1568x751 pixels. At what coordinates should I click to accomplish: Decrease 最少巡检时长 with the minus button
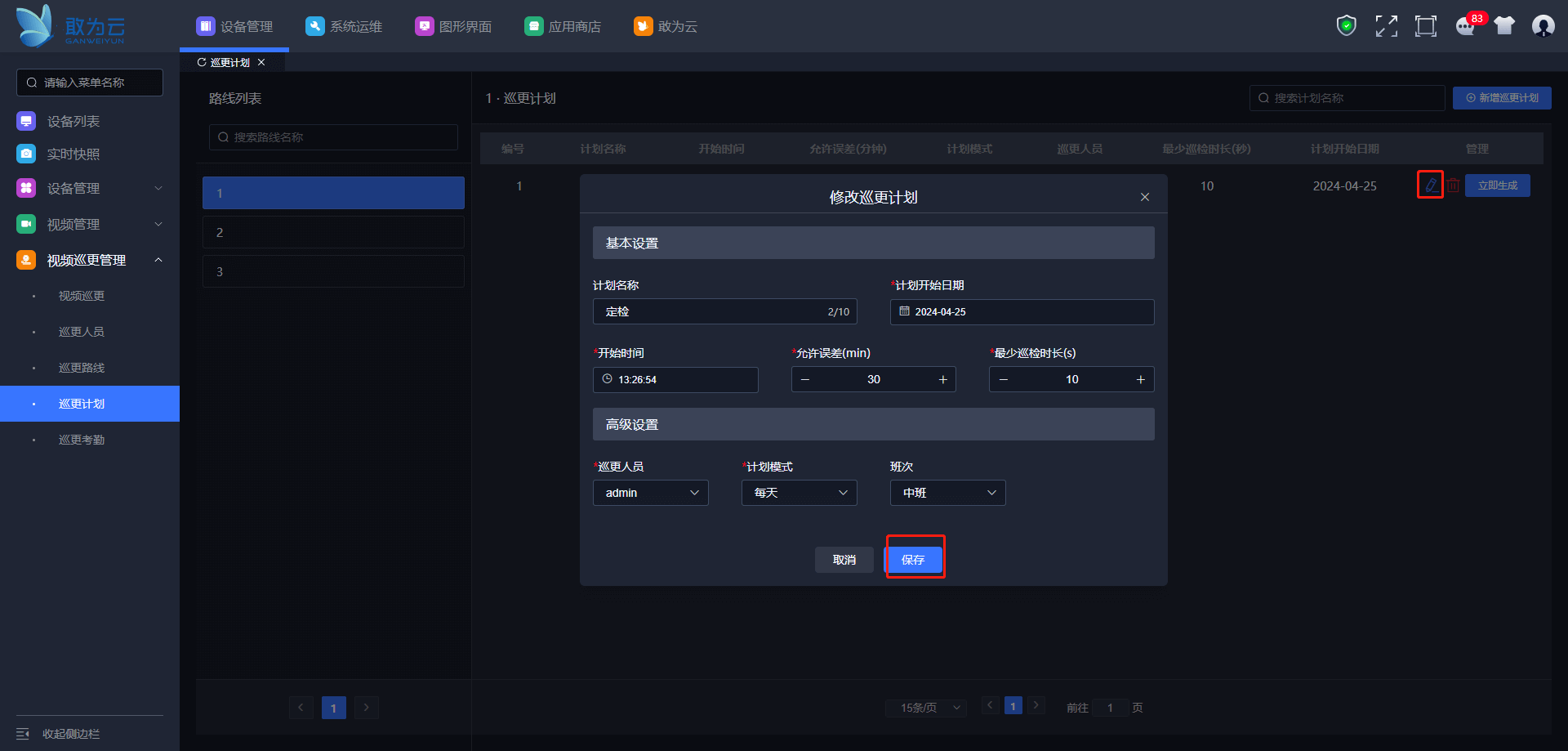point(1004,379)
